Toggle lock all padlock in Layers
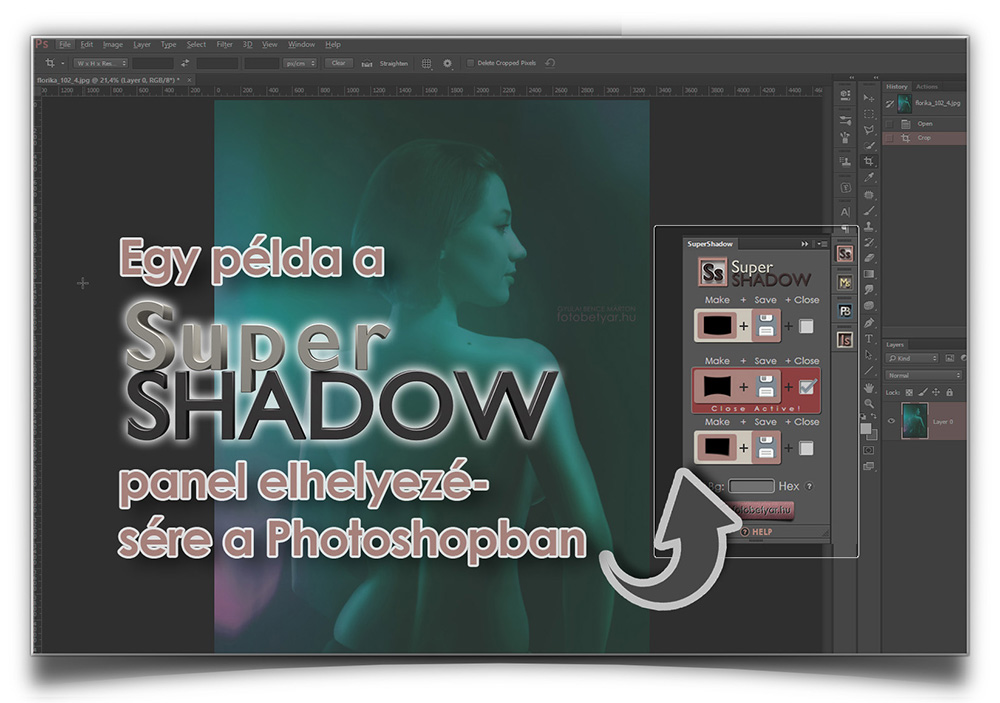Viewport: 1000px width, 703px height. click(950, 392)
